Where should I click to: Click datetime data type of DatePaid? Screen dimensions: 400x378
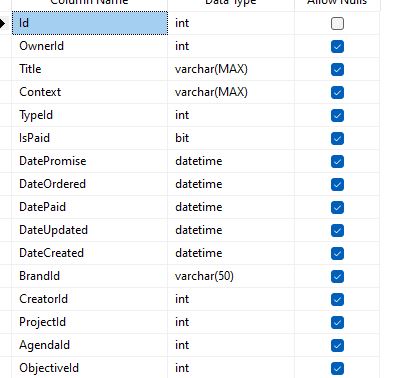231,207
